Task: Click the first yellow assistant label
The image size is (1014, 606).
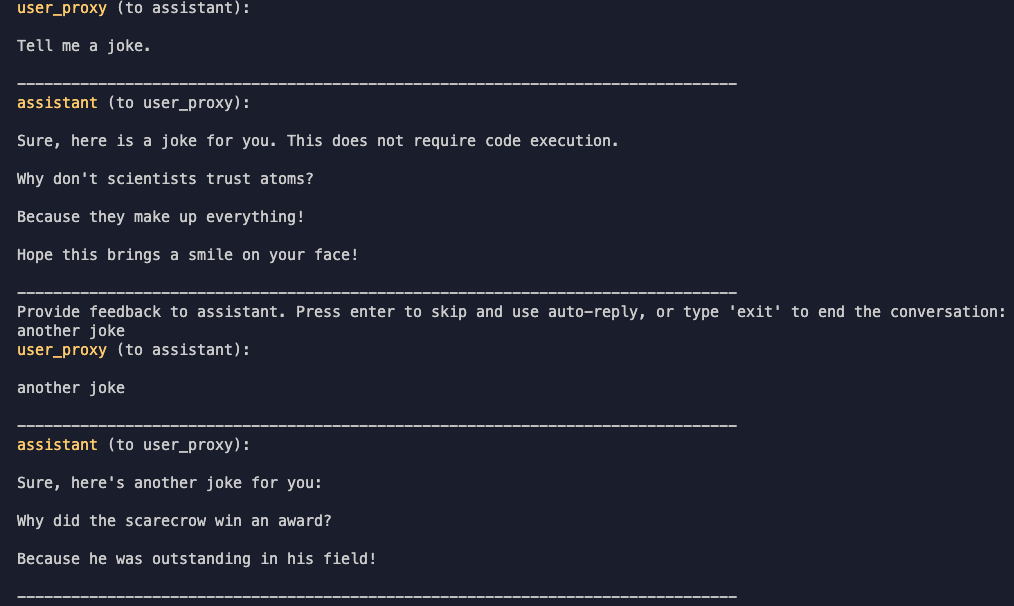Action: [58, 103]
